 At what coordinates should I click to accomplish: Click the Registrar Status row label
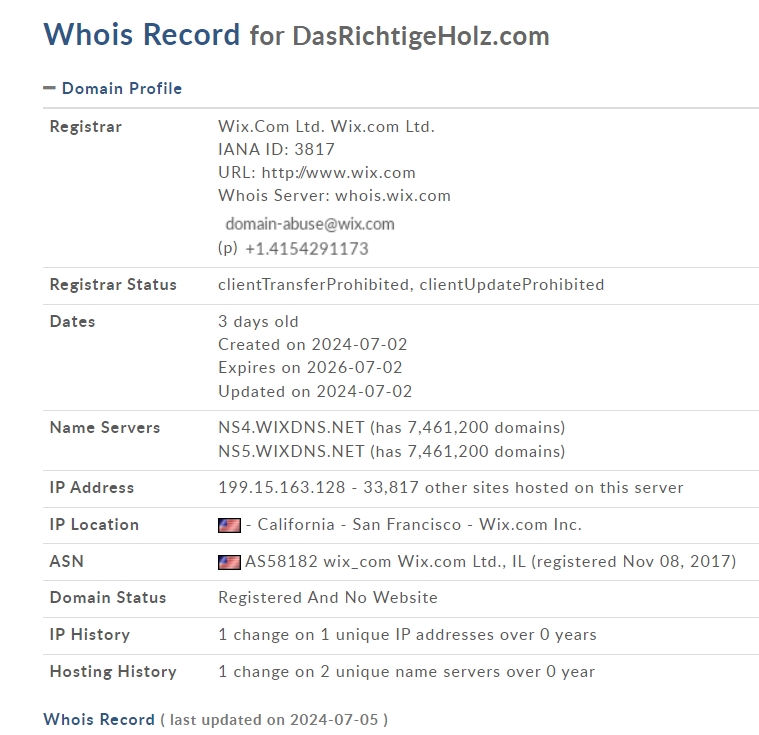(113, 285)
